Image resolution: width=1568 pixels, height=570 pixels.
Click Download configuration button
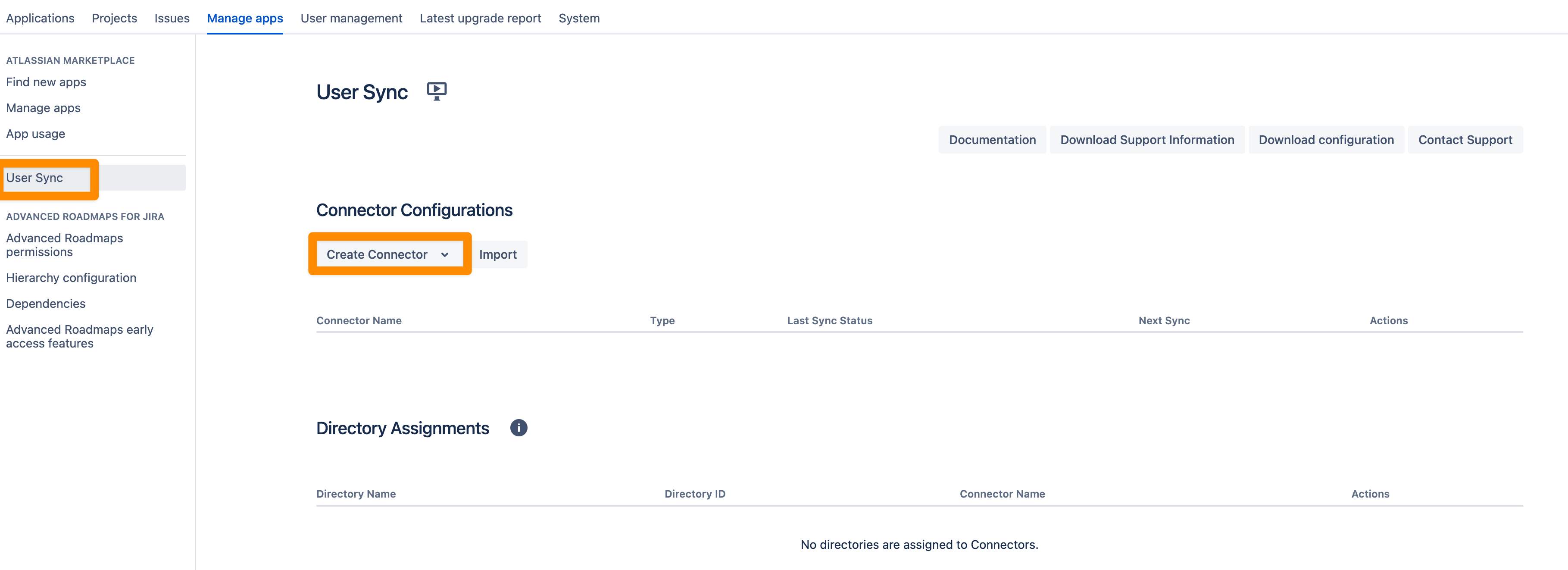[x=1326, y=140]
